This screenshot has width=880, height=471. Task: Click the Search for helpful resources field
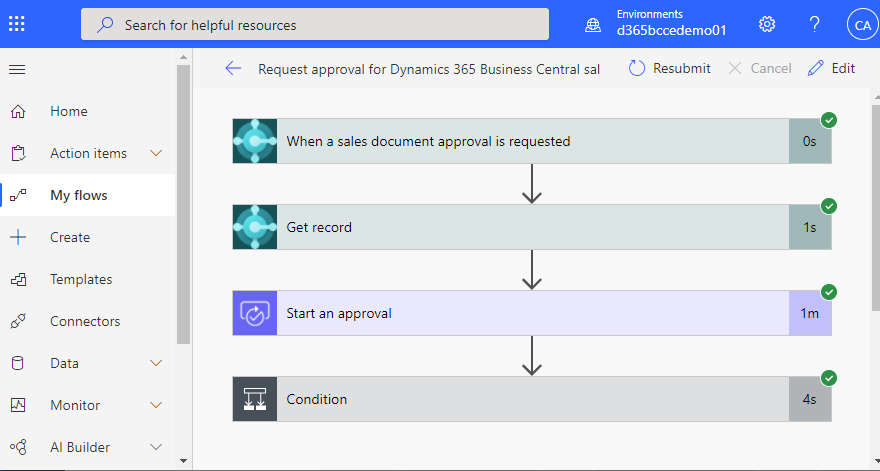pyautogui.click(x=315, y=24)
